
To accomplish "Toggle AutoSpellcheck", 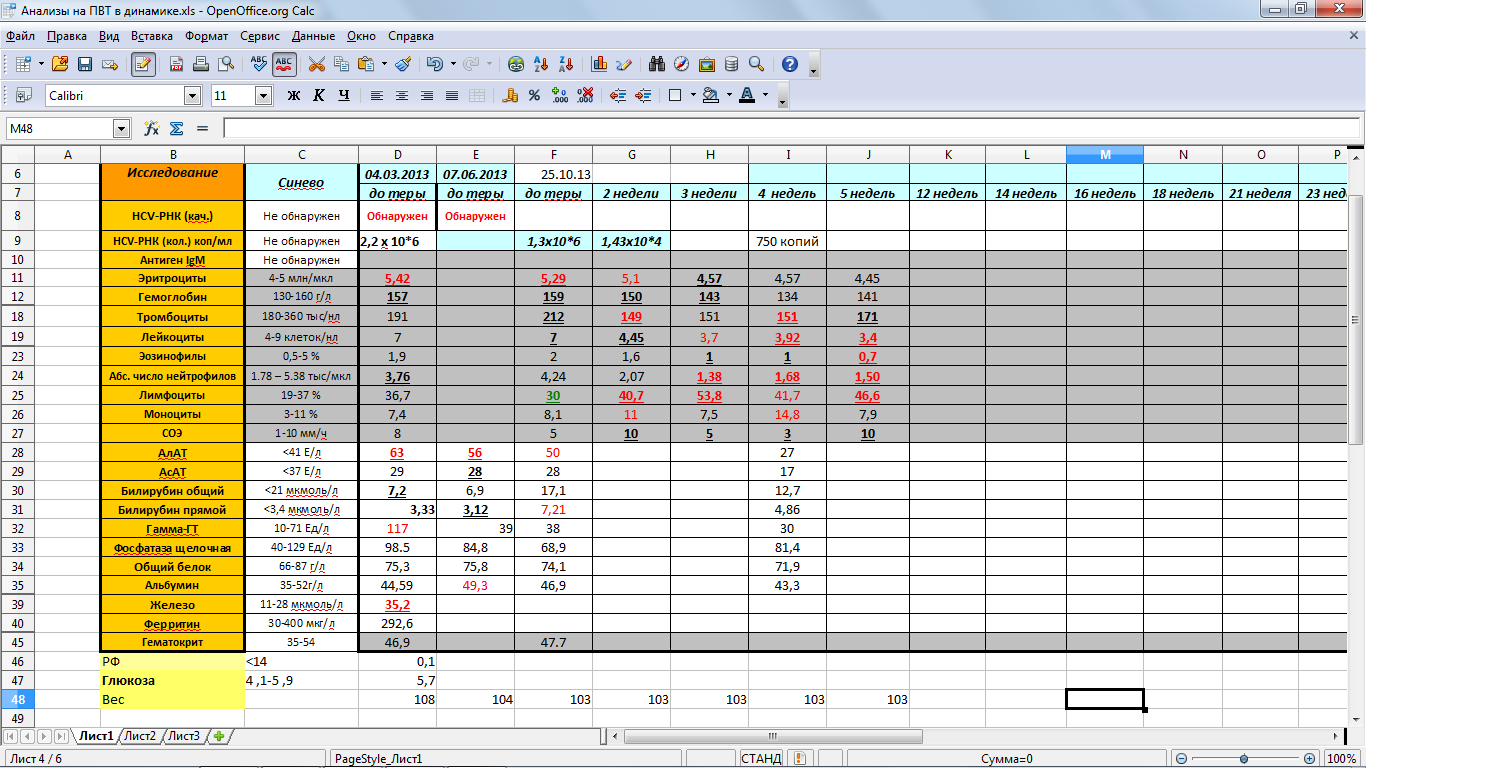I will coord(284,64).
